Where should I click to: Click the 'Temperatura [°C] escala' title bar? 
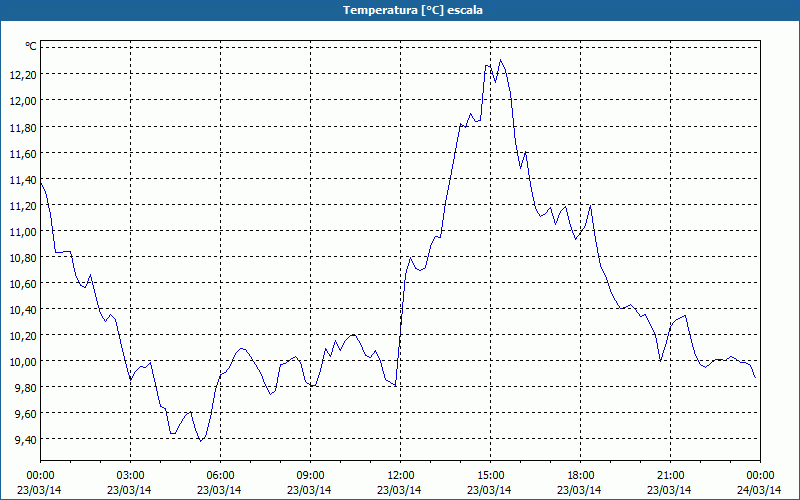pyautogui.click(x=400, y=10)
